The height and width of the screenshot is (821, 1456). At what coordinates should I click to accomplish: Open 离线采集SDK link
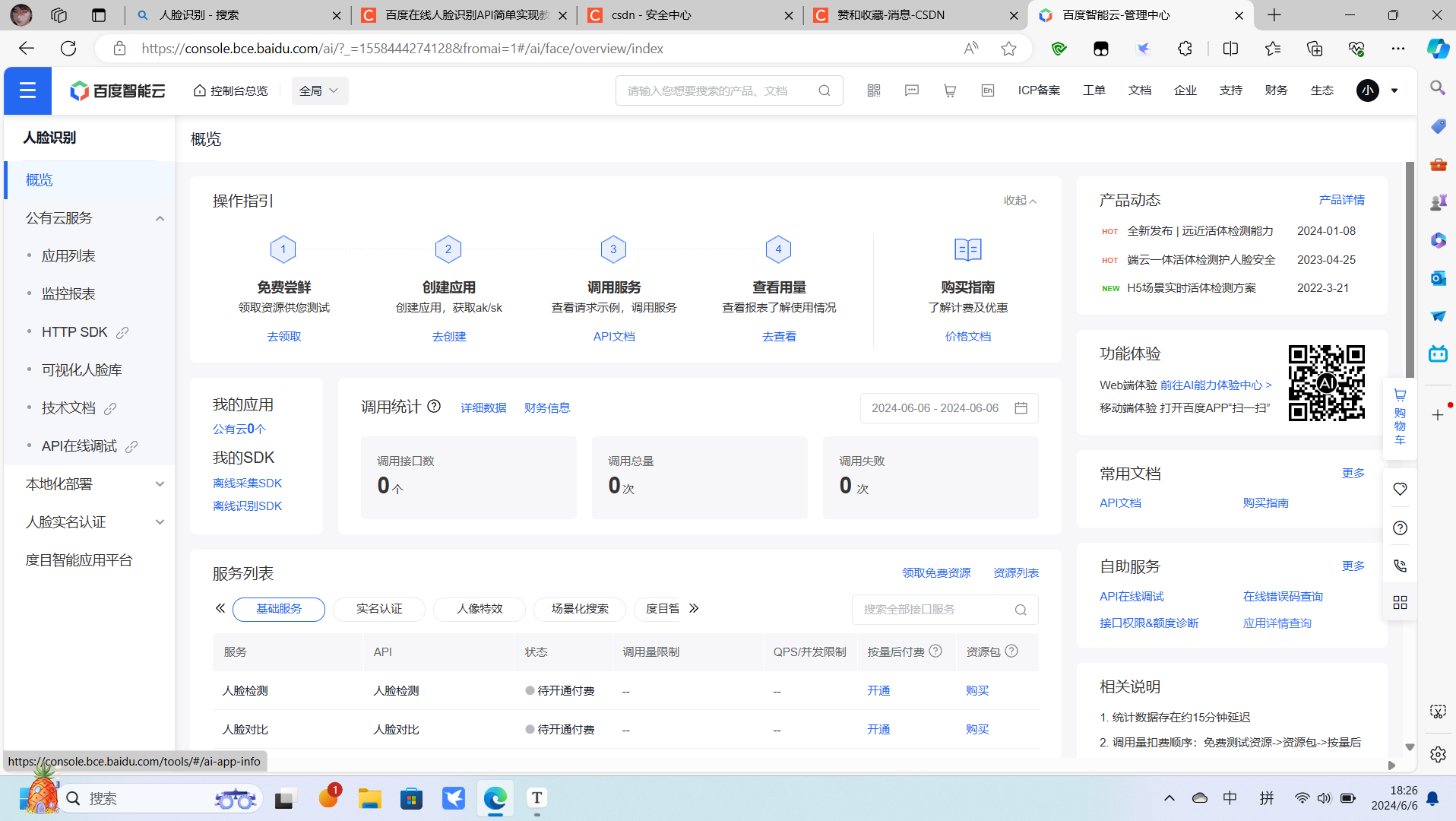click(x=248, y=483)
